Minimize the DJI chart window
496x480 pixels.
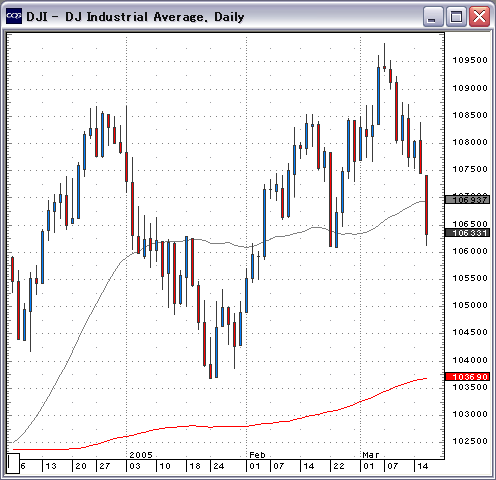pyautogui.click(x=433, y=16)
